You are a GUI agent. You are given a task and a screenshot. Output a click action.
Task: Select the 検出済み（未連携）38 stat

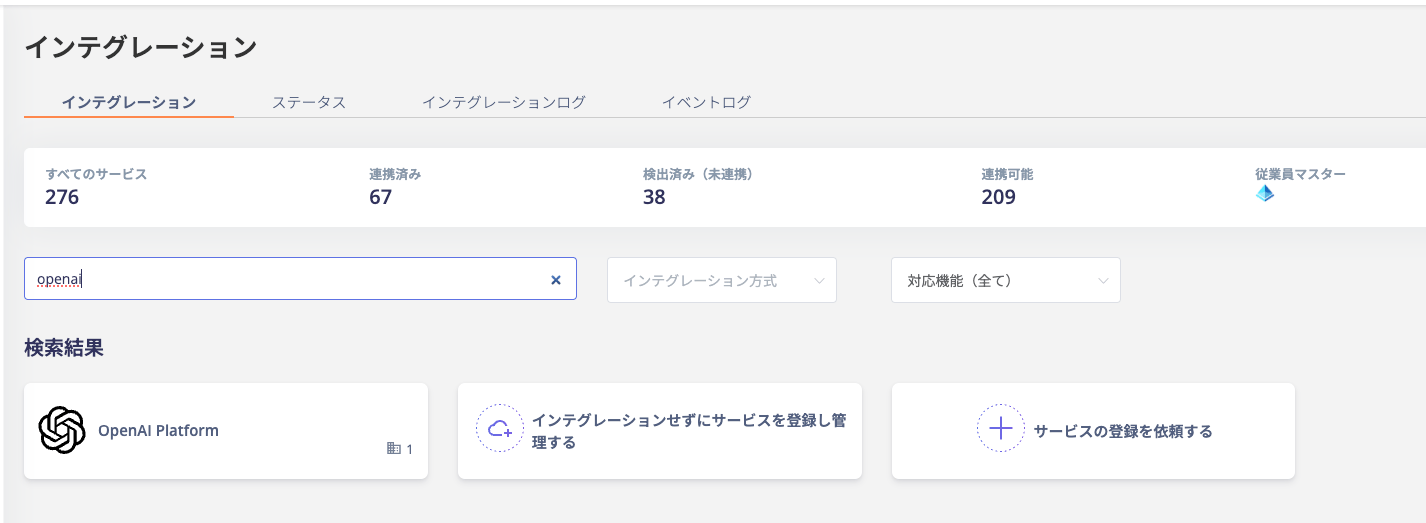click(x=698, y=186)
